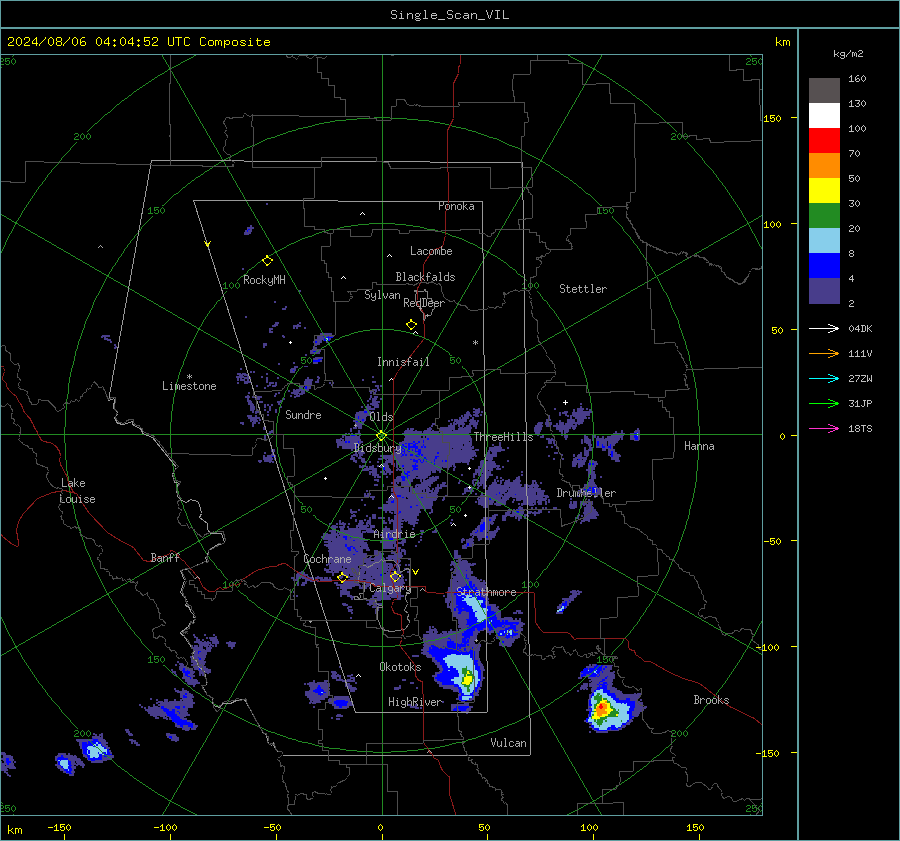
Task: Click the white 130 kg/m2 legend swatch
Action: (824, 116)
